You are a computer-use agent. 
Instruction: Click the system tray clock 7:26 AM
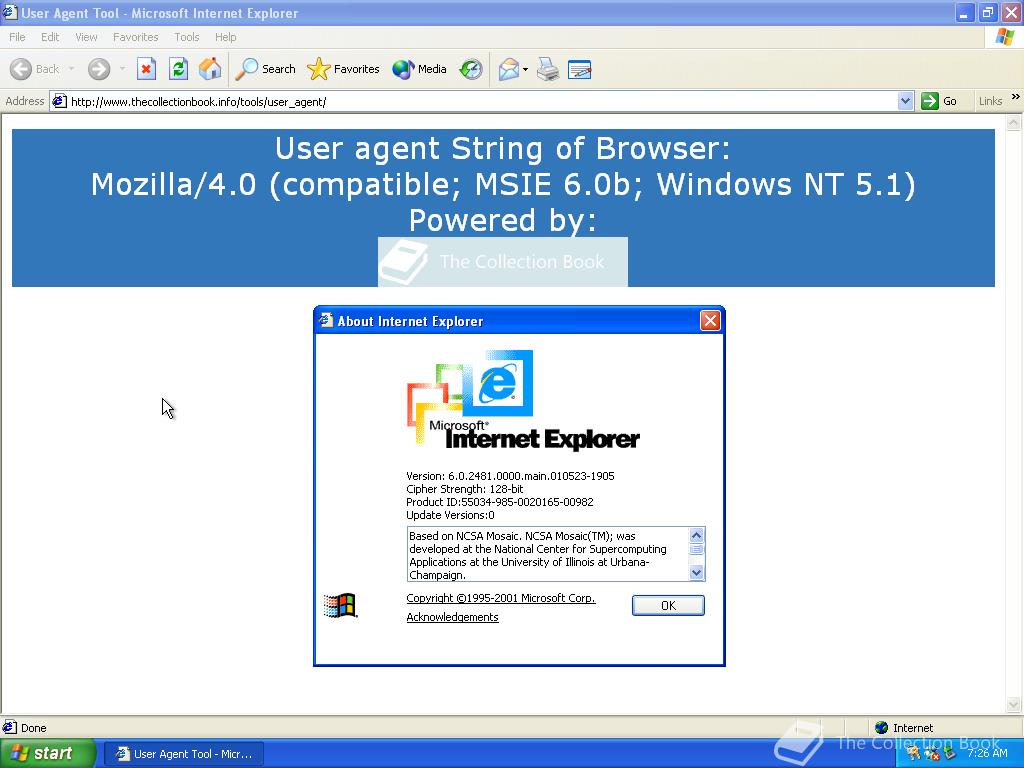coord(987,753)
